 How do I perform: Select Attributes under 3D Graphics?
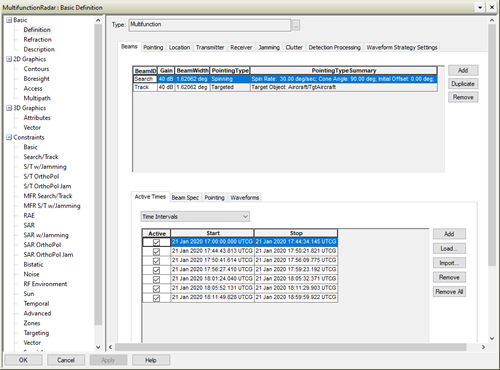pos(37,118)
